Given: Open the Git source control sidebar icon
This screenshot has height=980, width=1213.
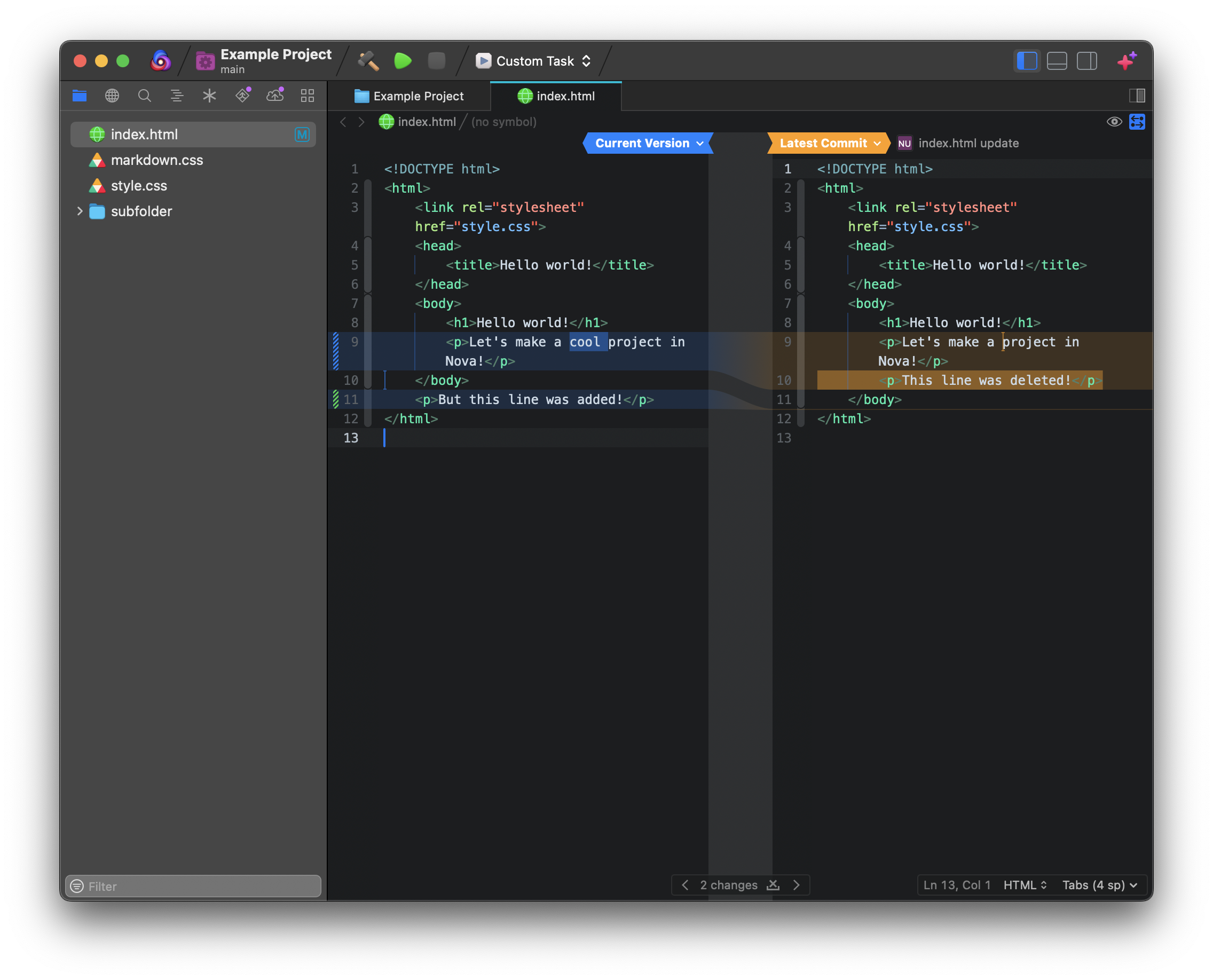Looking at the screenshot, I should [x=243, y=95].
